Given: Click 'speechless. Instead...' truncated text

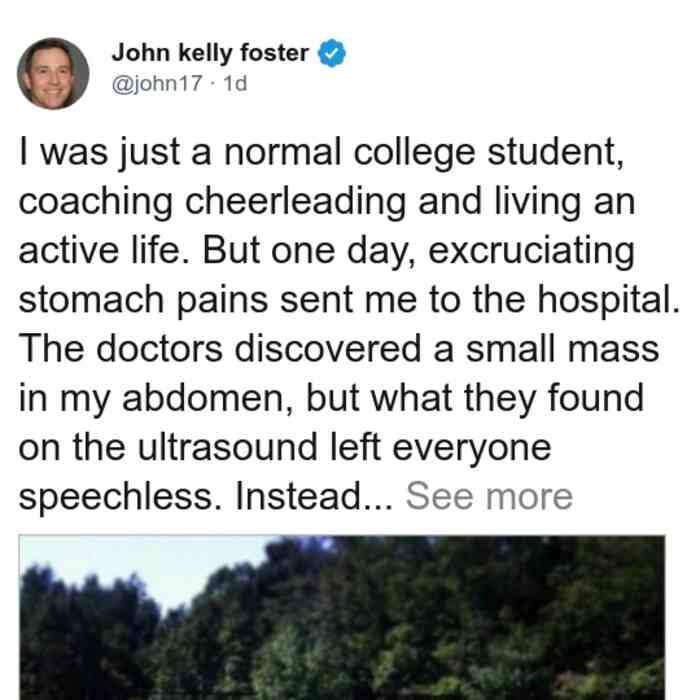Looking at the screenshot, I should tap(206, 496).
